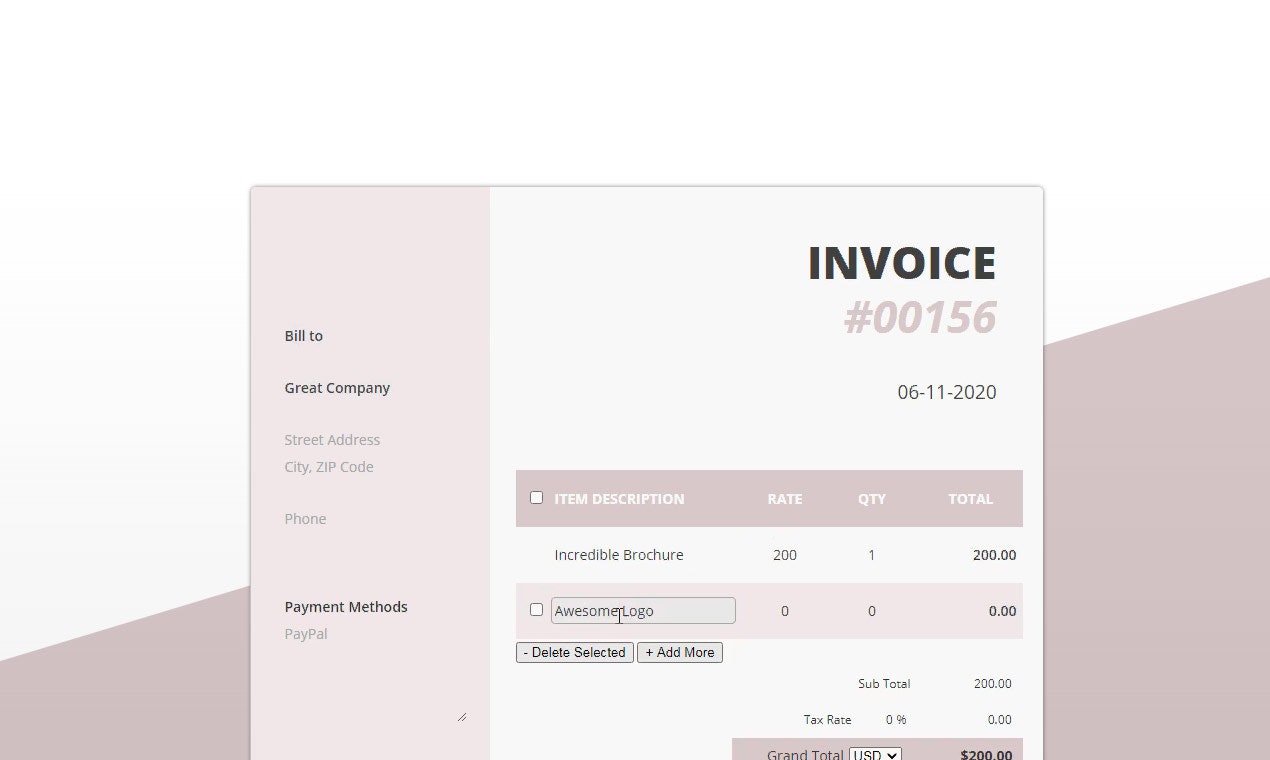Toggle the select-all checkbox in the table header
Viewport: 1270px width, 760px height.
pyautogui.click(x=537, y=497)
